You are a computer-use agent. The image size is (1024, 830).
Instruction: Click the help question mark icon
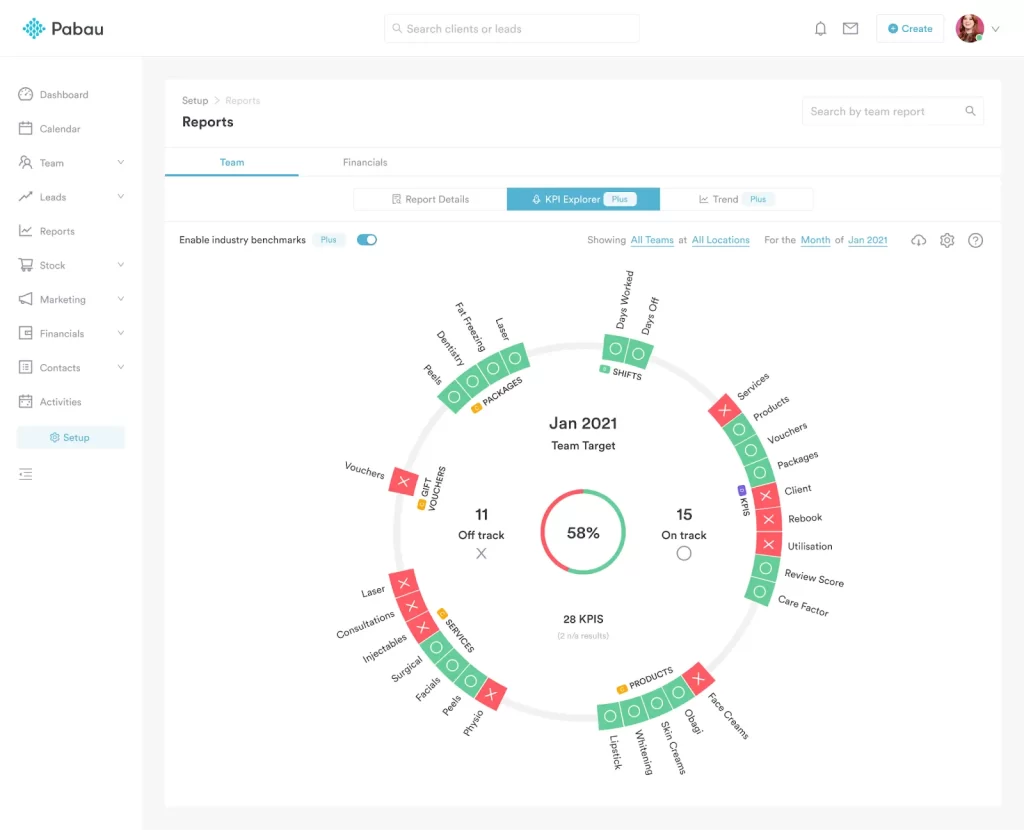[x=976, y=240]
